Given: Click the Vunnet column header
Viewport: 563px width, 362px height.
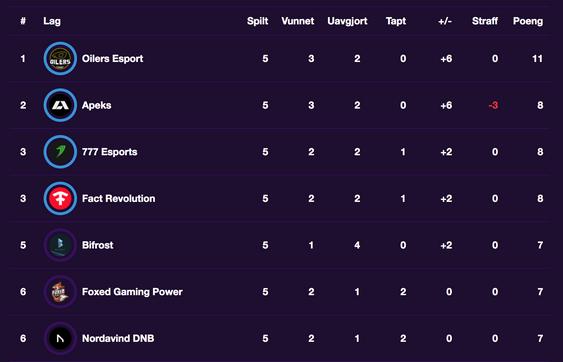Looking at the screenshot, I should click(x=298, y=21).
